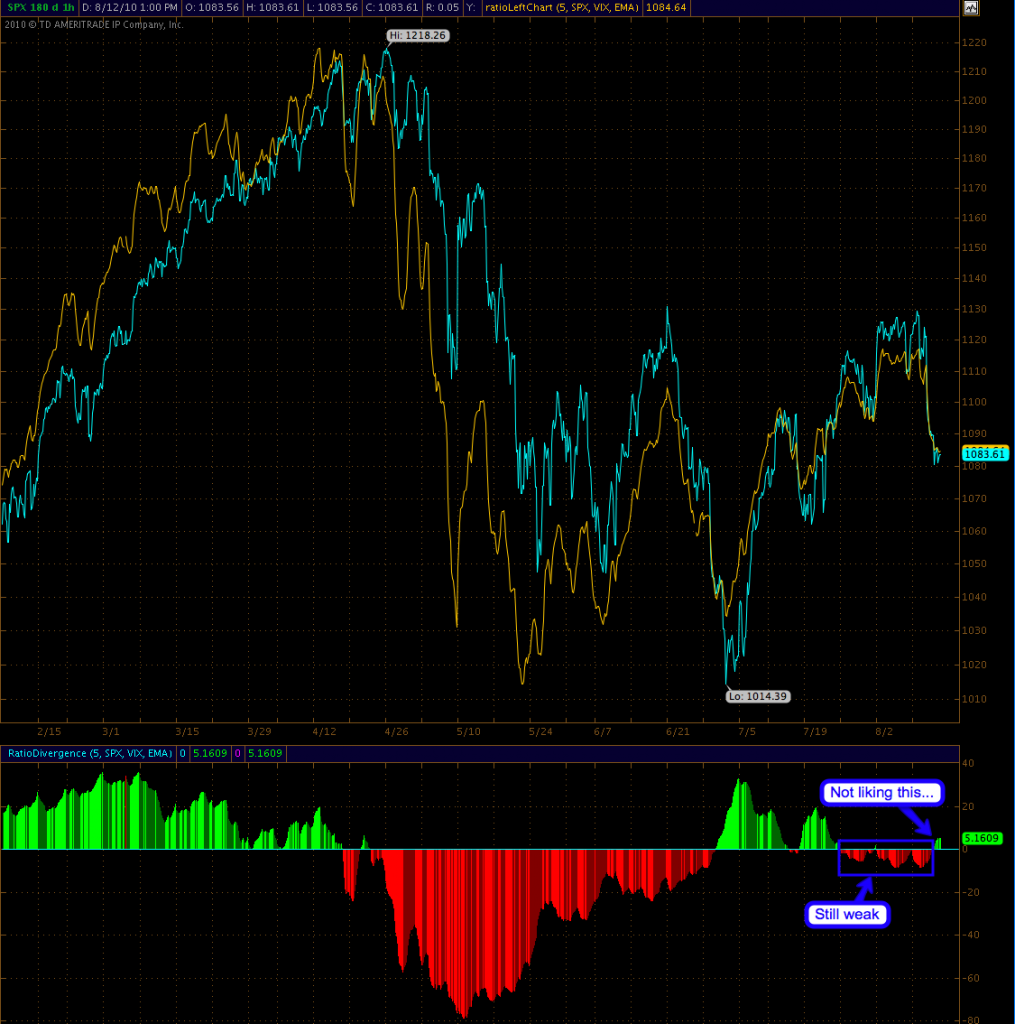The image size is (1015, 1024).
Task: Click the magenta 0 value in indicator header
Action: coord(237,754)
